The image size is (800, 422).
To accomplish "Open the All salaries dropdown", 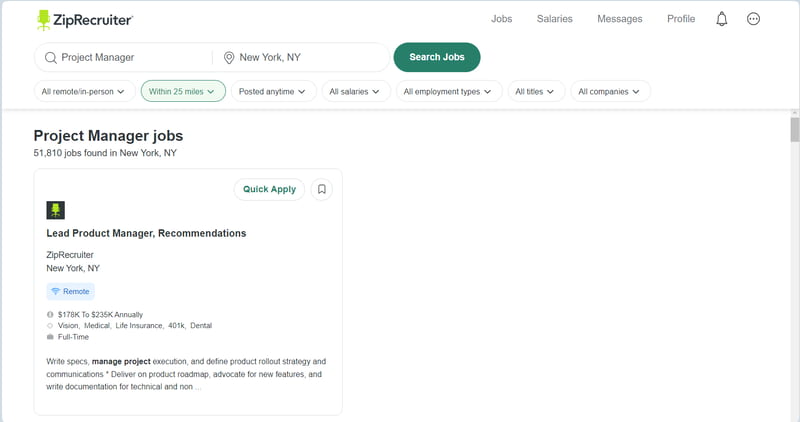I will pyautogui.click(x=356, y=91).
